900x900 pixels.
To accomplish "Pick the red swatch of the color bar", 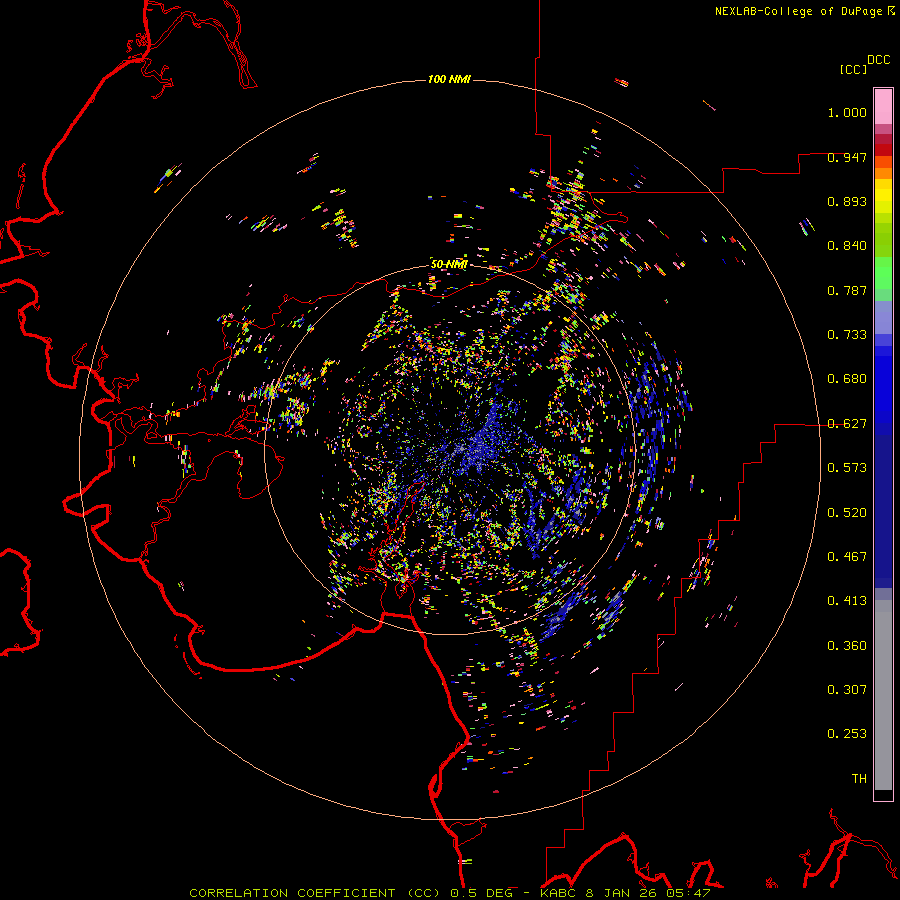I will pyautogui.click(x=883, y=150).
